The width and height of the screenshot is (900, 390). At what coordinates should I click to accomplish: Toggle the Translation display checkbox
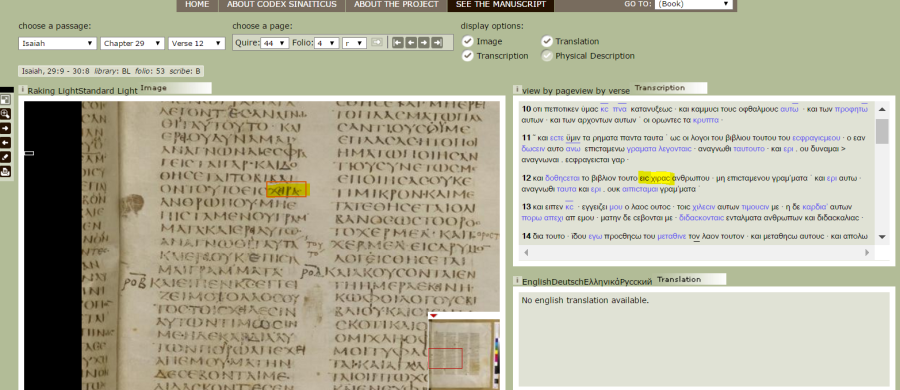click(x=546, y=41)
